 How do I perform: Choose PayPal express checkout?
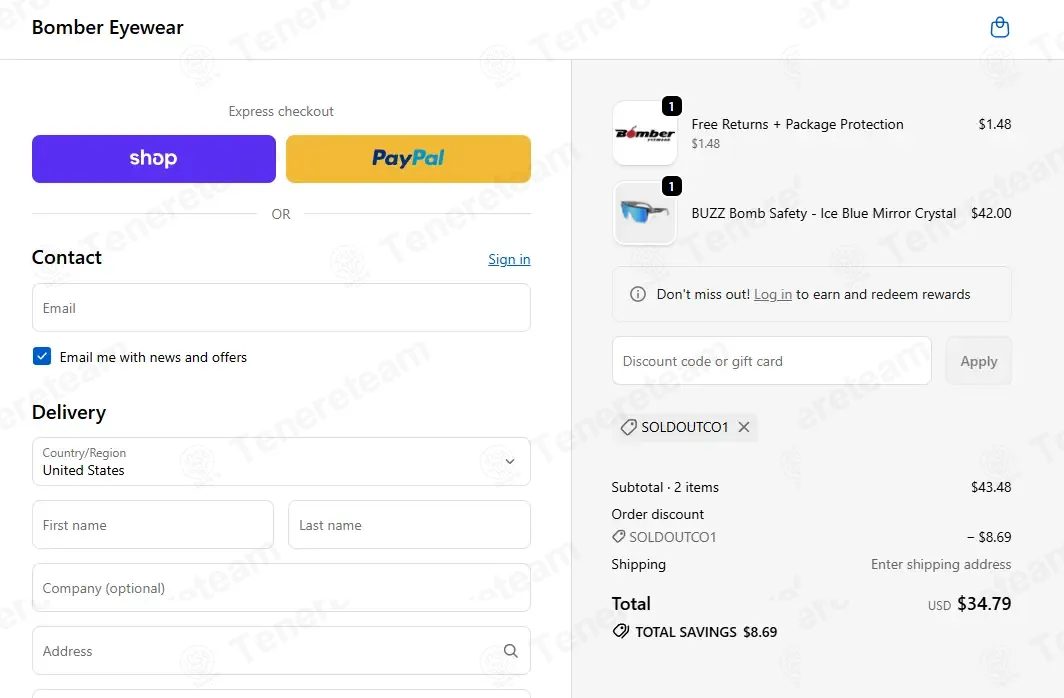pos(408,159)
